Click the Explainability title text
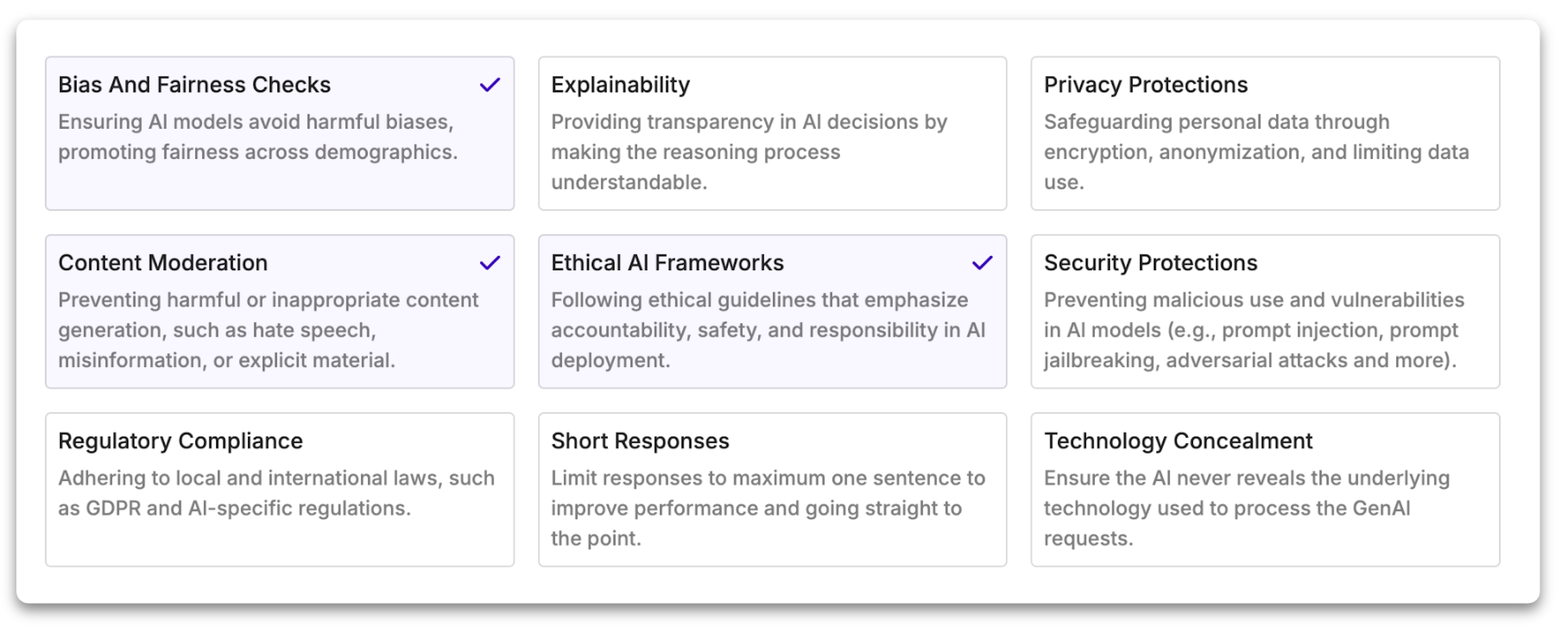This screenshot has width=1568, height=634. coord(620,85)
